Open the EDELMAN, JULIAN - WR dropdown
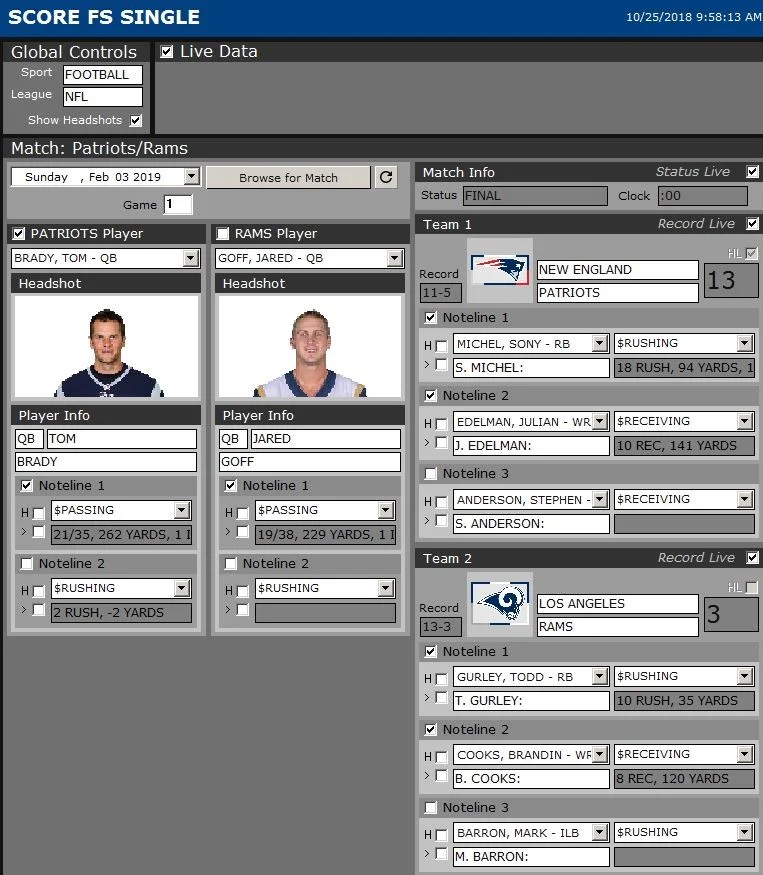The image size is (763, 875). (x=599, y=421)
